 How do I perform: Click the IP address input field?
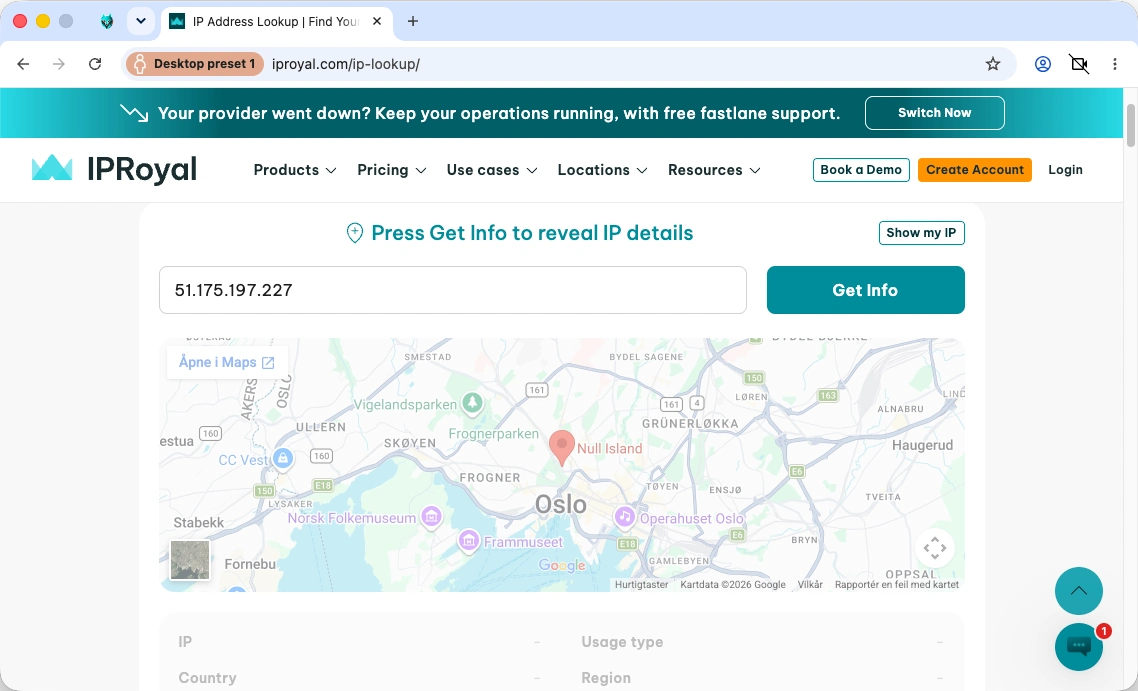click(453, 290)
